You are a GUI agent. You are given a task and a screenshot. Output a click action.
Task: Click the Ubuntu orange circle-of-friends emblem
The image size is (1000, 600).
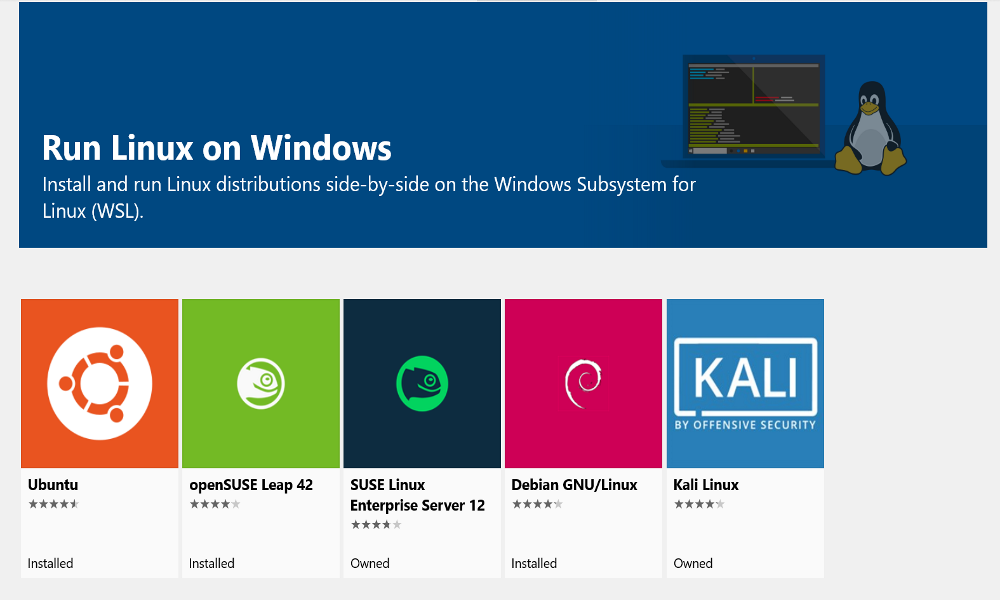tap(99, 383)
